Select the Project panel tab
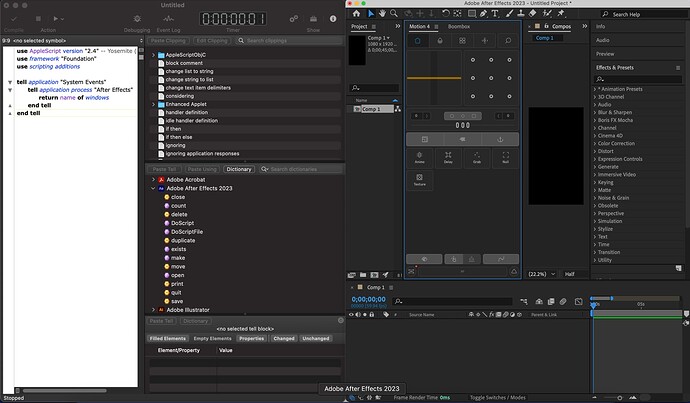The height and width of the screenshot is (403, 690). [359, 26]
